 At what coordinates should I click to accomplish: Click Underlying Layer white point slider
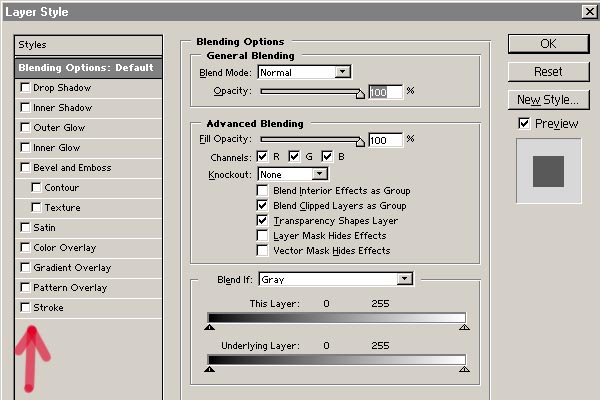[464, 369]
